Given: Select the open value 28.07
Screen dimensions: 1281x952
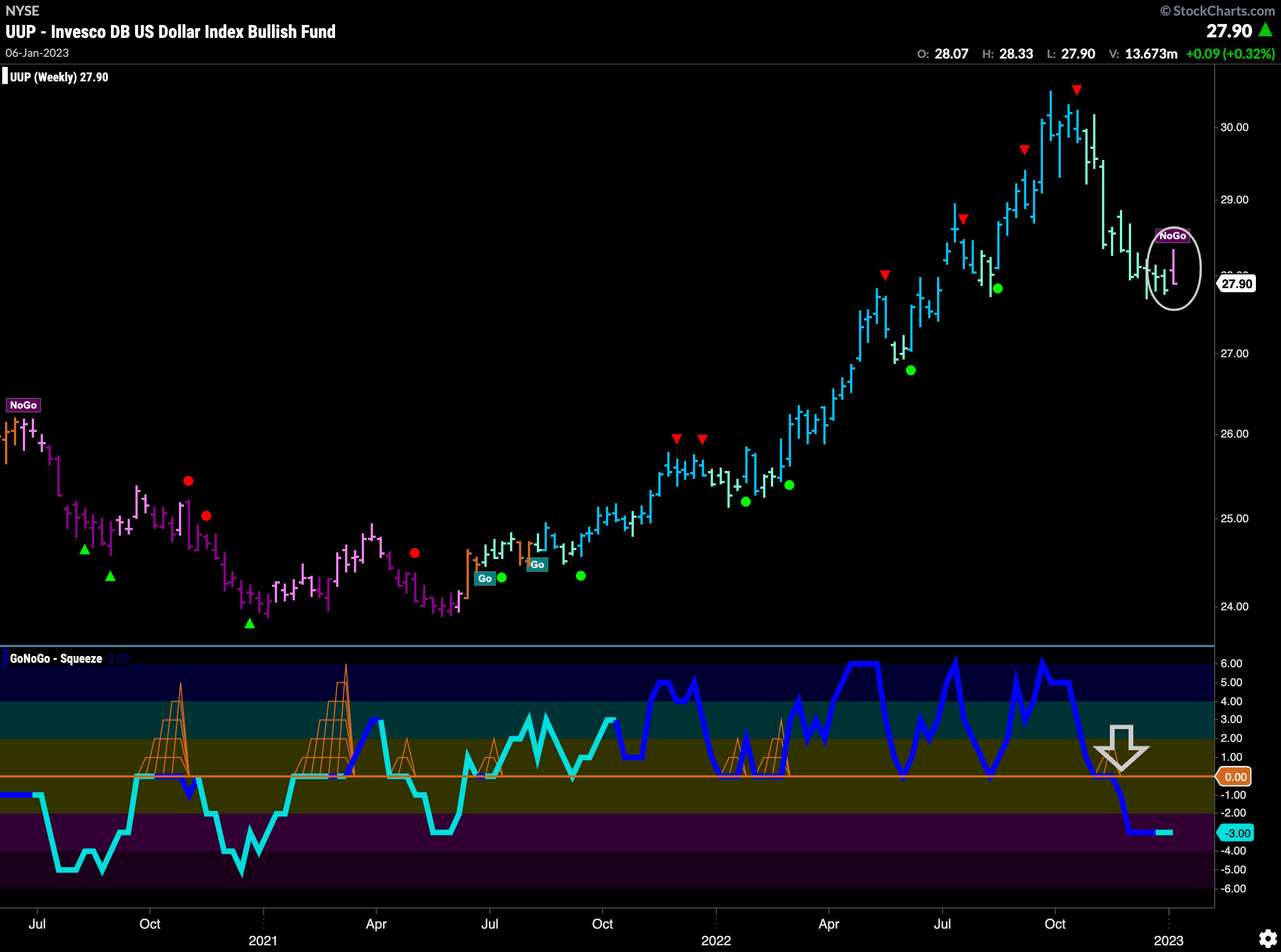Looking at the screenshot, I should click(952, 54).
